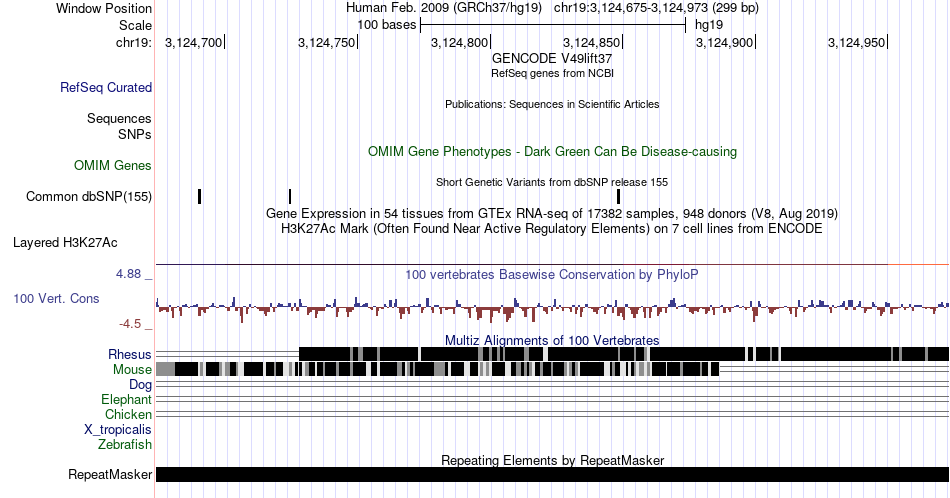Click the black RepeatMasker element bar
The height and width of the screenshot is (498, 950).
[x=553, y=474]
